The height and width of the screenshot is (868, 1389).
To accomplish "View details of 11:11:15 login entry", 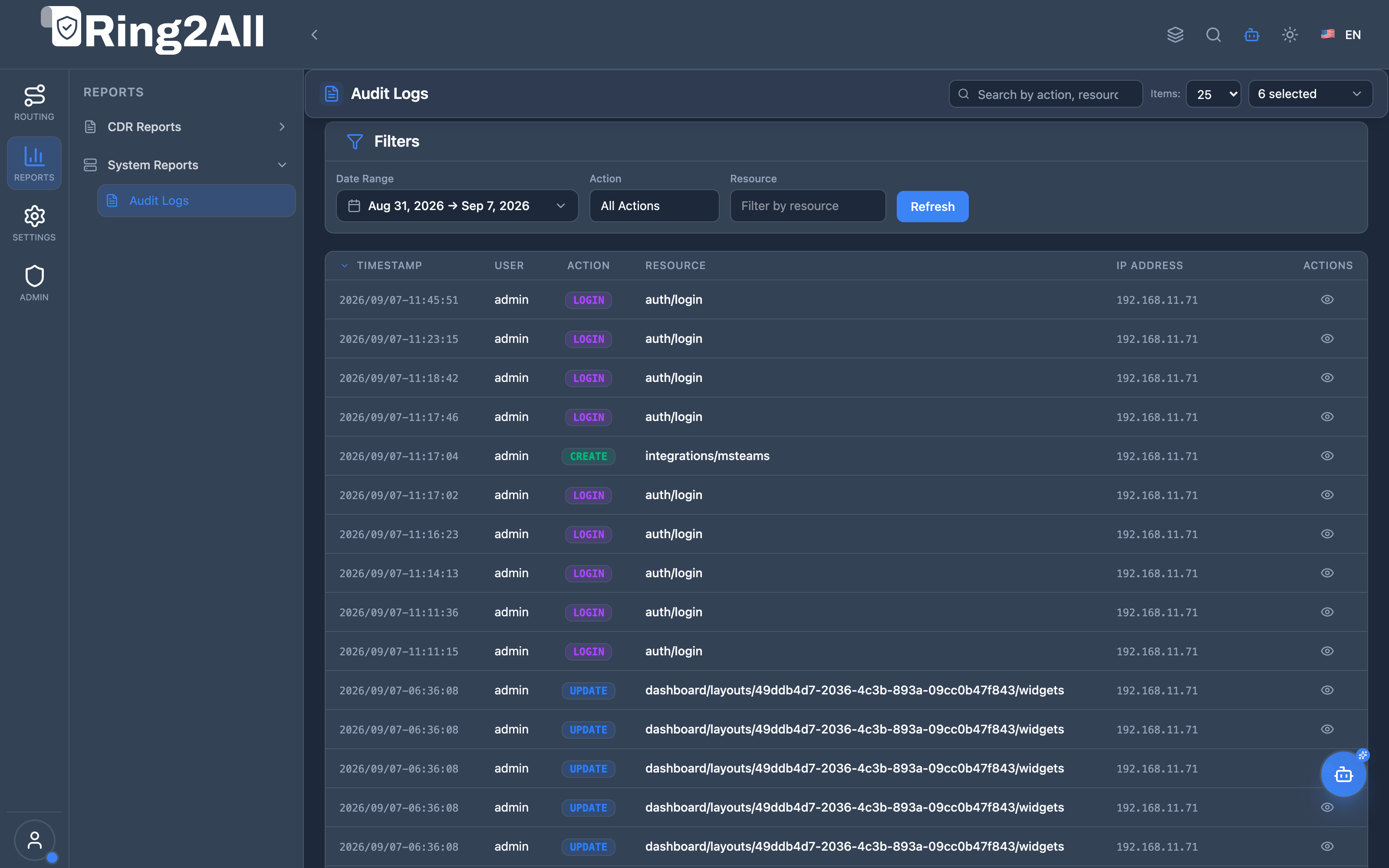I will pos(1327,651).
